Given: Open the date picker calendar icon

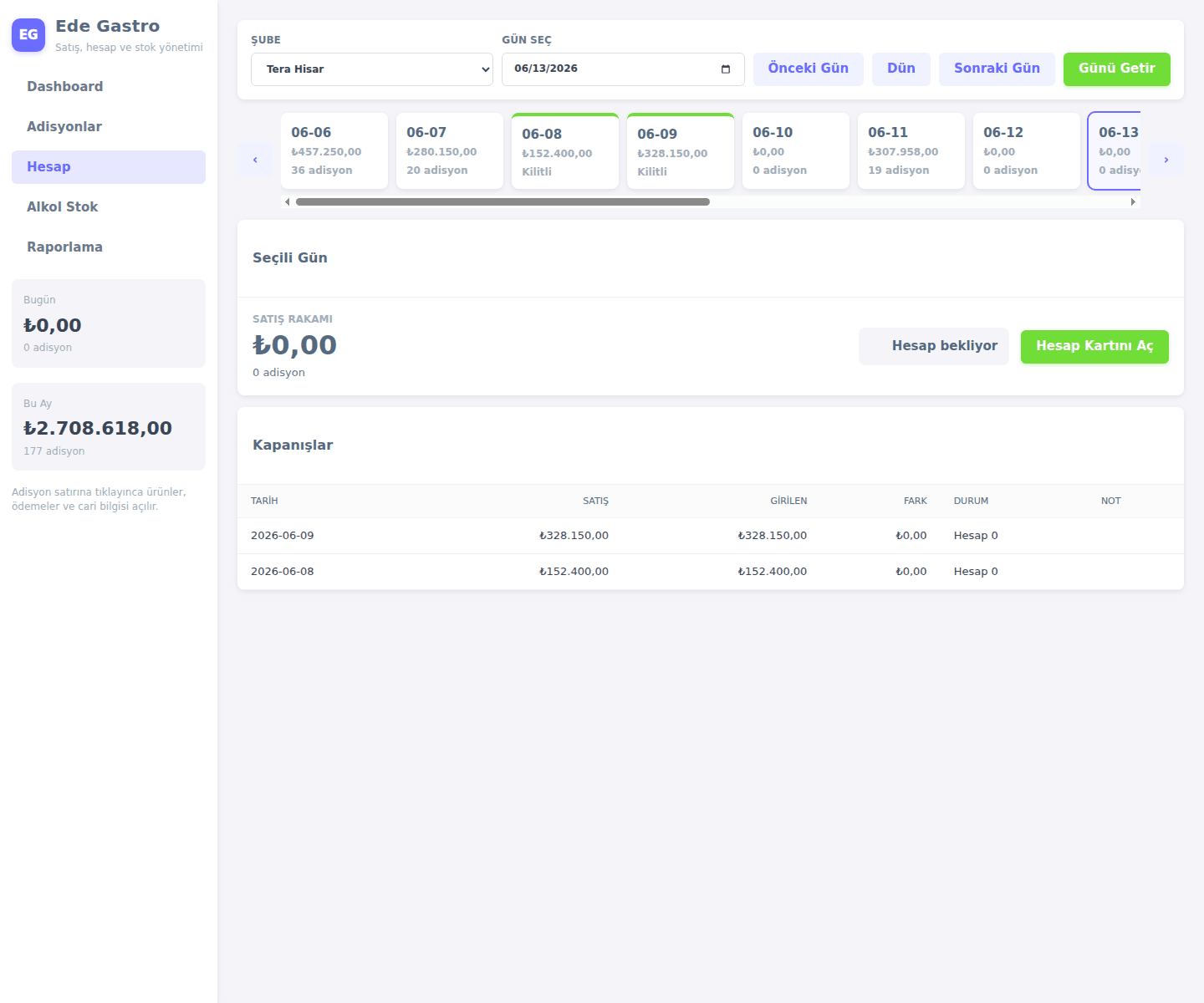Looking at the screenshot, I should (726, 69).
